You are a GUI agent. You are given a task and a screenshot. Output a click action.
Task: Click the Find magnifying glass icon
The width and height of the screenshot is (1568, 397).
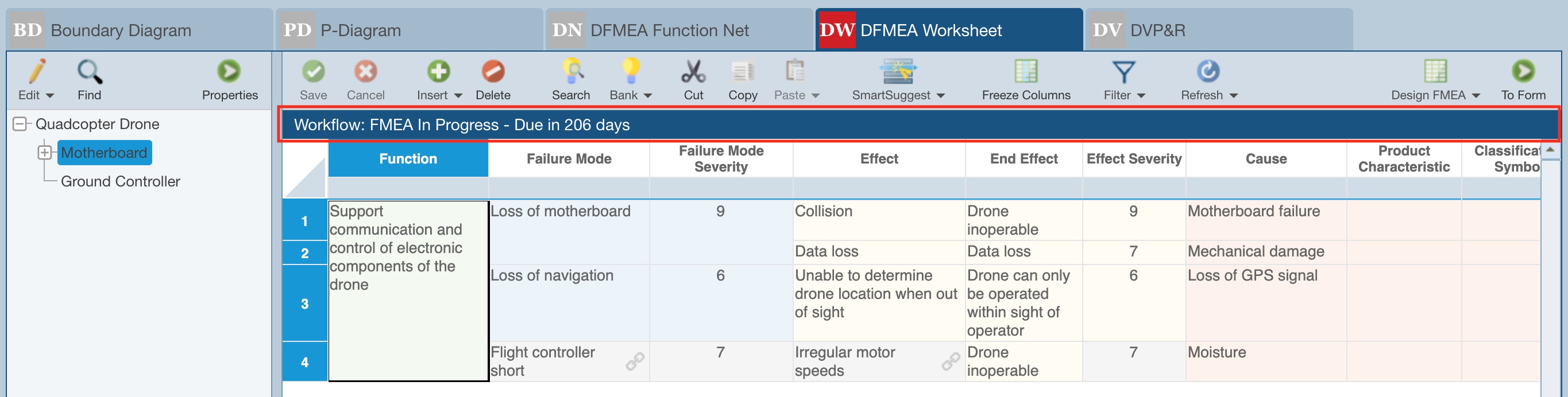click(x=89, y=72)
